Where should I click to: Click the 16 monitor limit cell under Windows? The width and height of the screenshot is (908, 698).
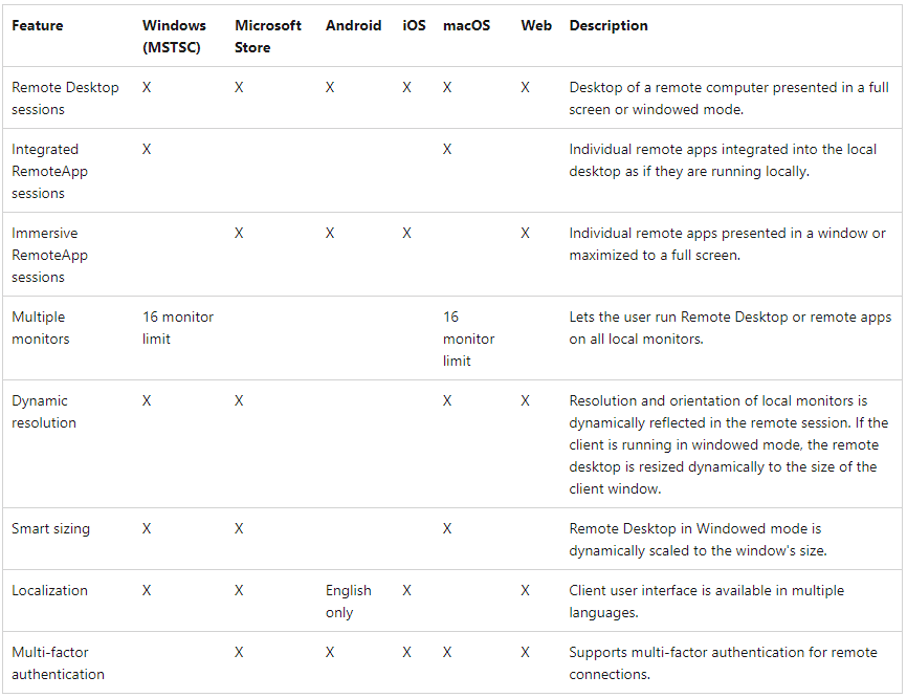pos(178,328)
